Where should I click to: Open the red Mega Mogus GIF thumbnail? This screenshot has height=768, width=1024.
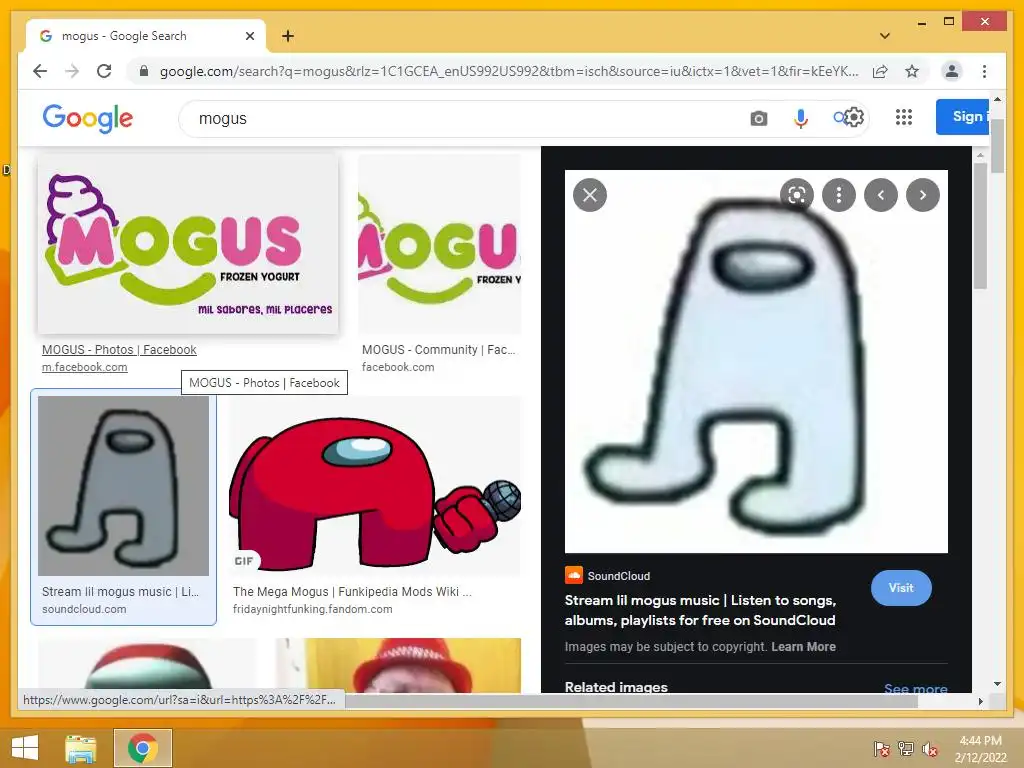(376, 486)
